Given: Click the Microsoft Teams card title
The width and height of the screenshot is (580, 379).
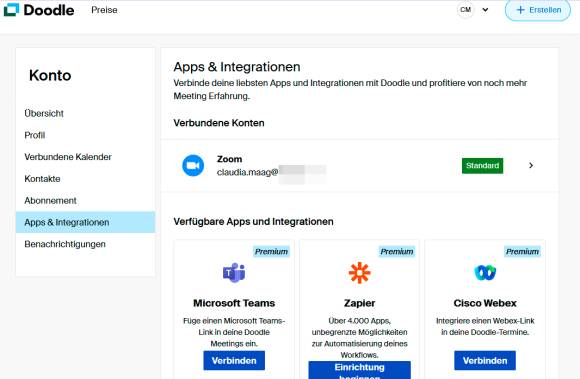Looking at the screenshot, I should 234,303.
